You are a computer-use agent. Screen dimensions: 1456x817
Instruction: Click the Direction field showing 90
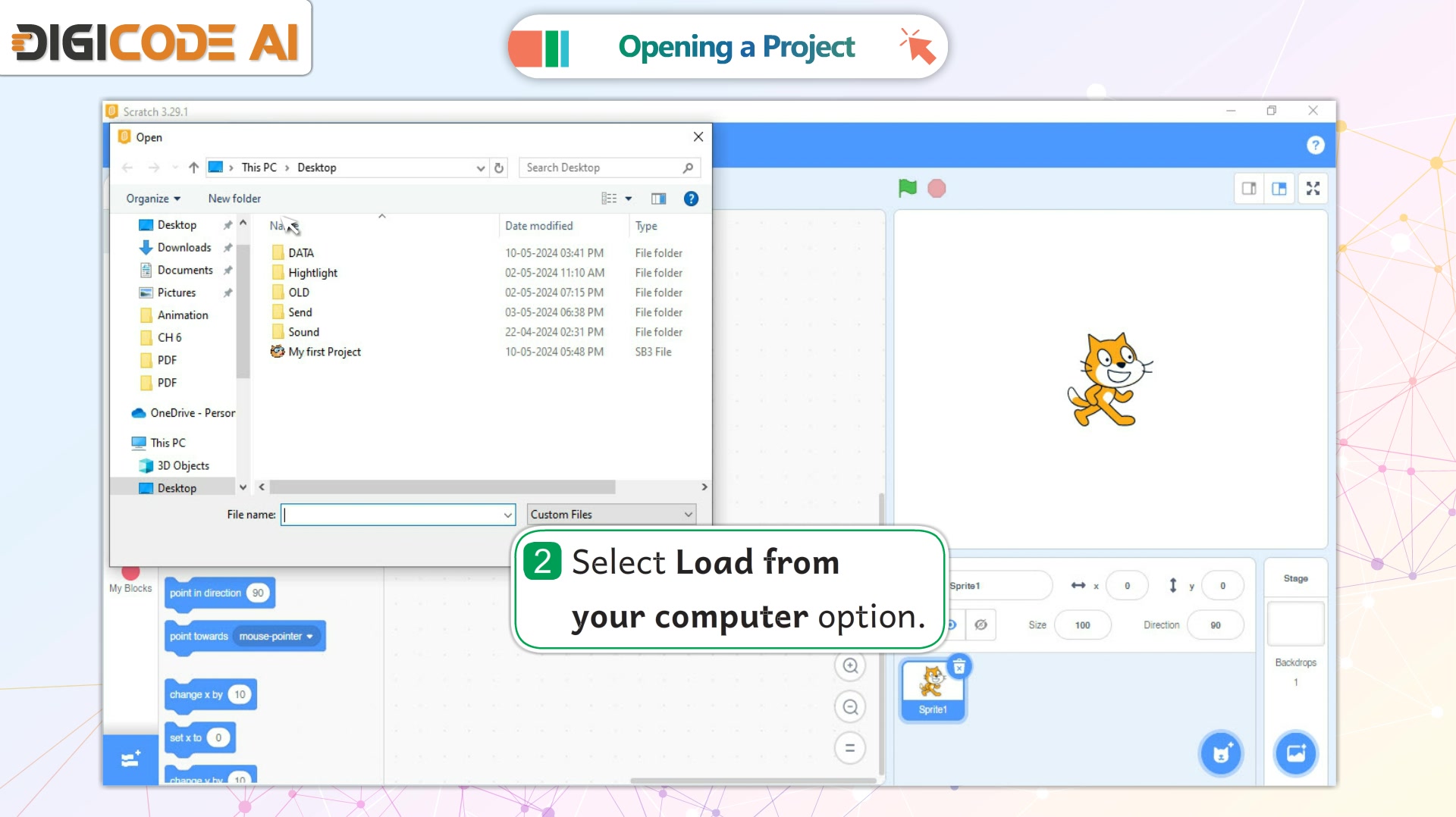tap(1216, 625)
